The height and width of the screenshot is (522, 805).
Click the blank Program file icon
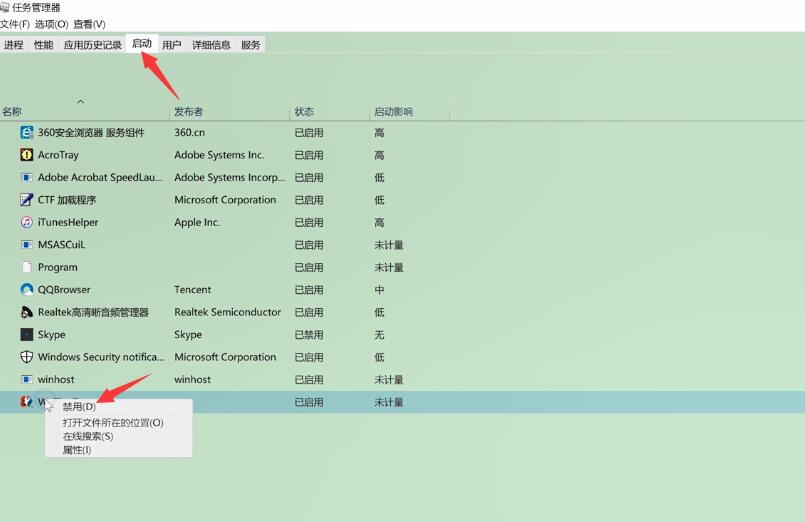click(27, 267)
